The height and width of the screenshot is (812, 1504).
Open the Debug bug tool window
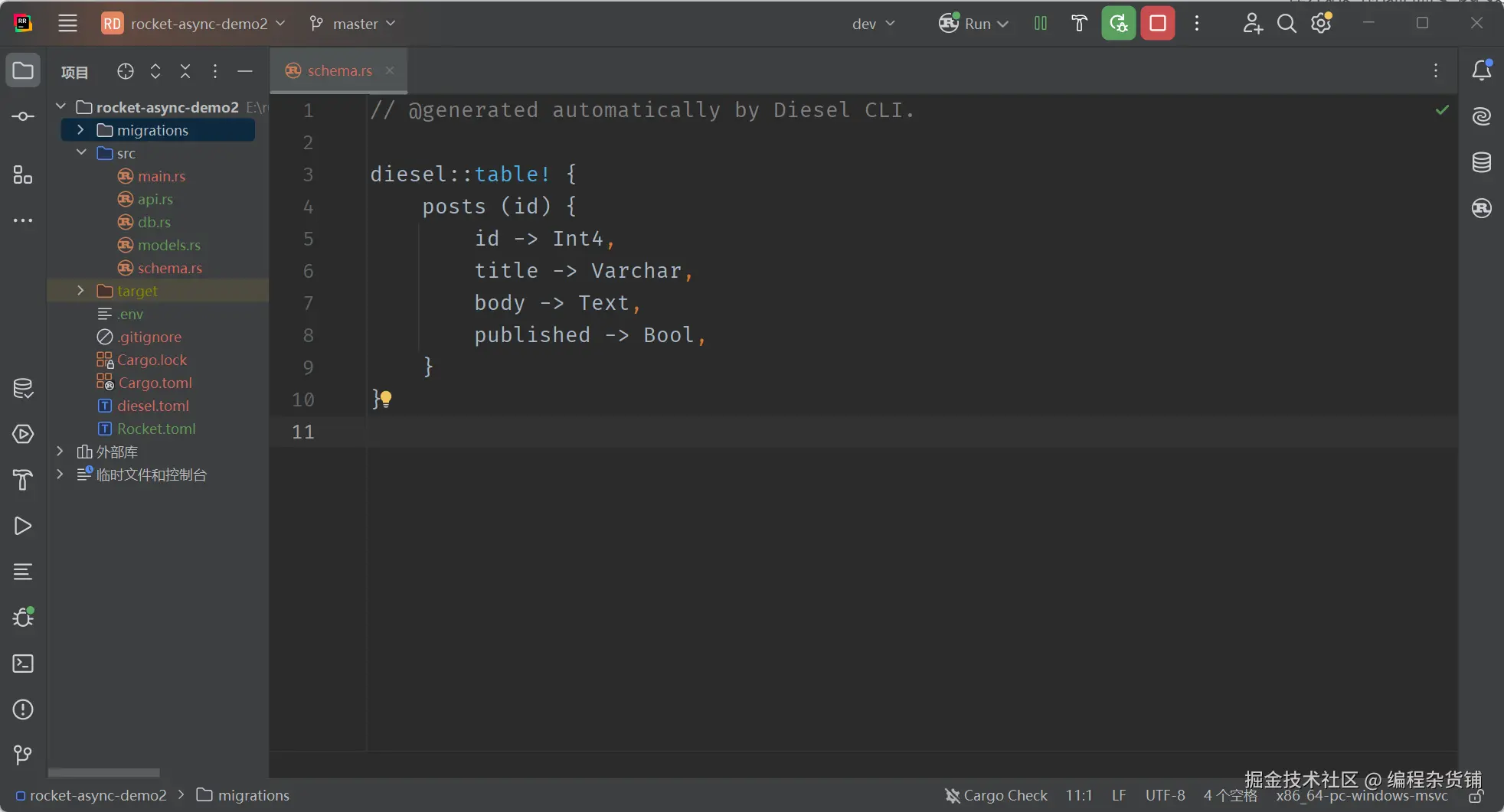pyautogui.click(x=23, y=617)
